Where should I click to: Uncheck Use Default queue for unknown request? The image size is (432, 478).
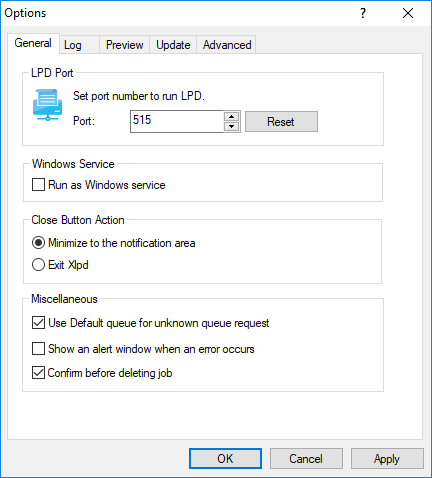38,323
